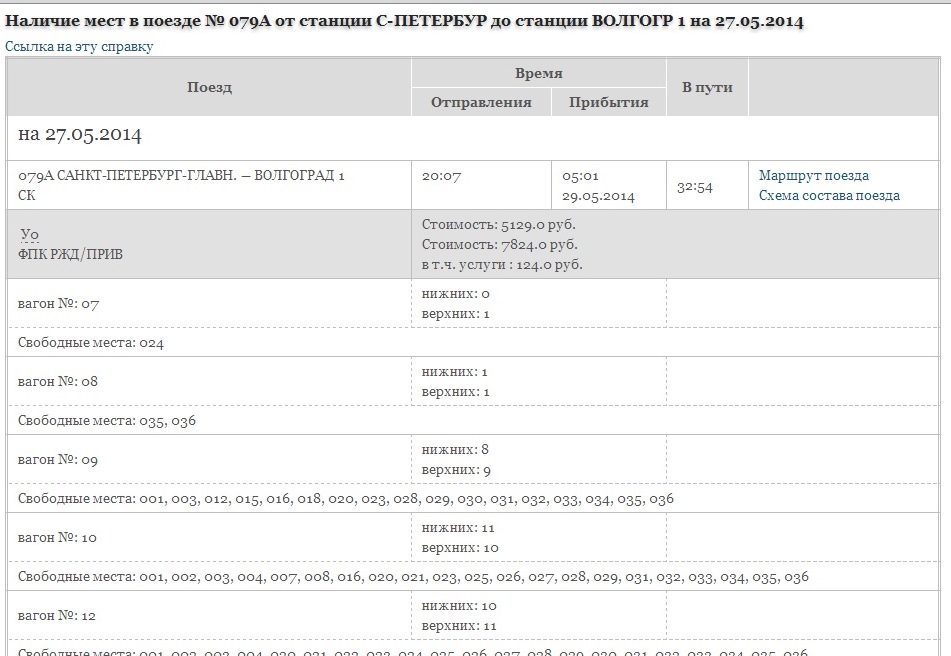Click the departure time 20:07
This screenshot has width=951, height=656.
(x=441, y=176)
